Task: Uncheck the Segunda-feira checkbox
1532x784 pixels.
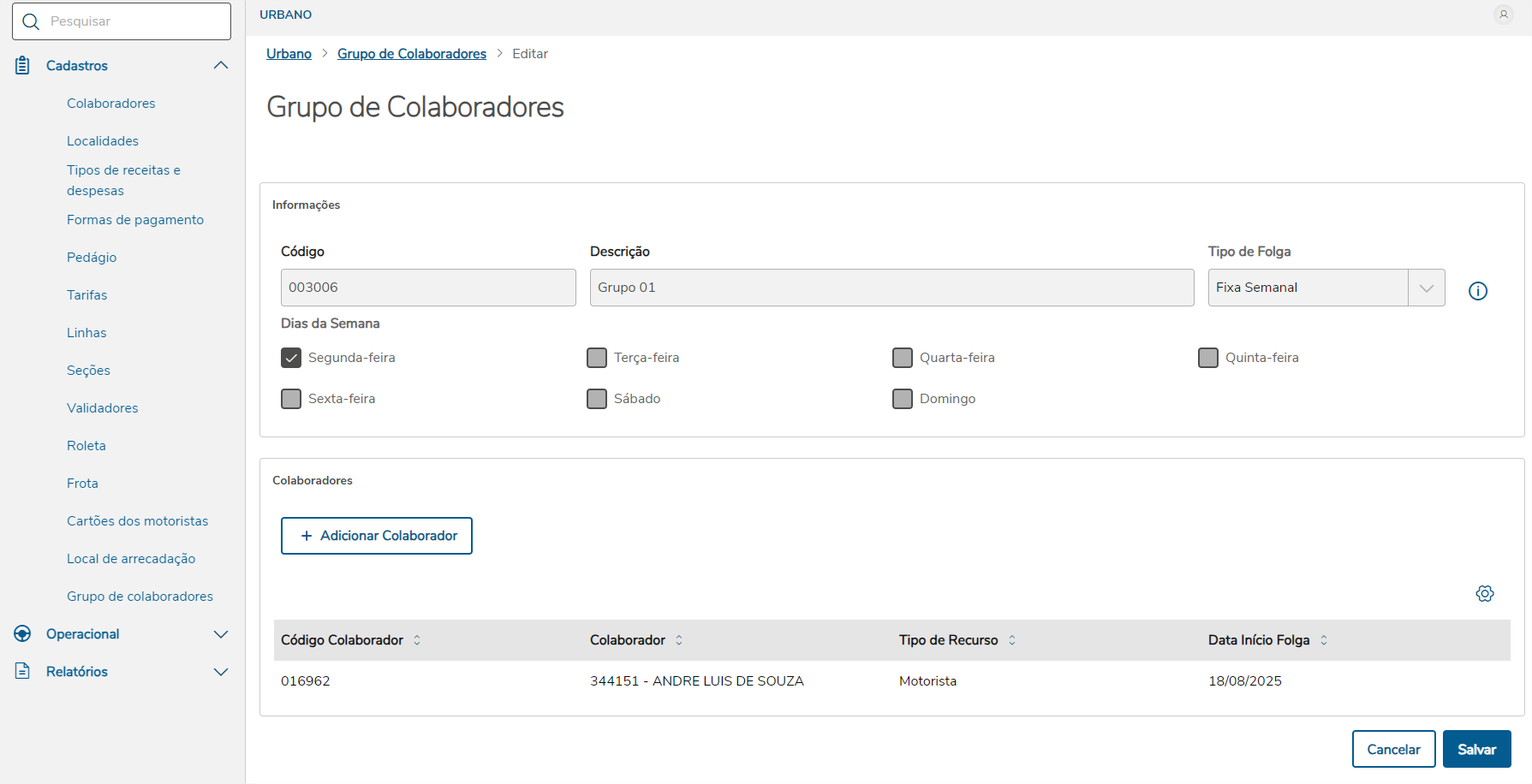Action: point(291,358)
